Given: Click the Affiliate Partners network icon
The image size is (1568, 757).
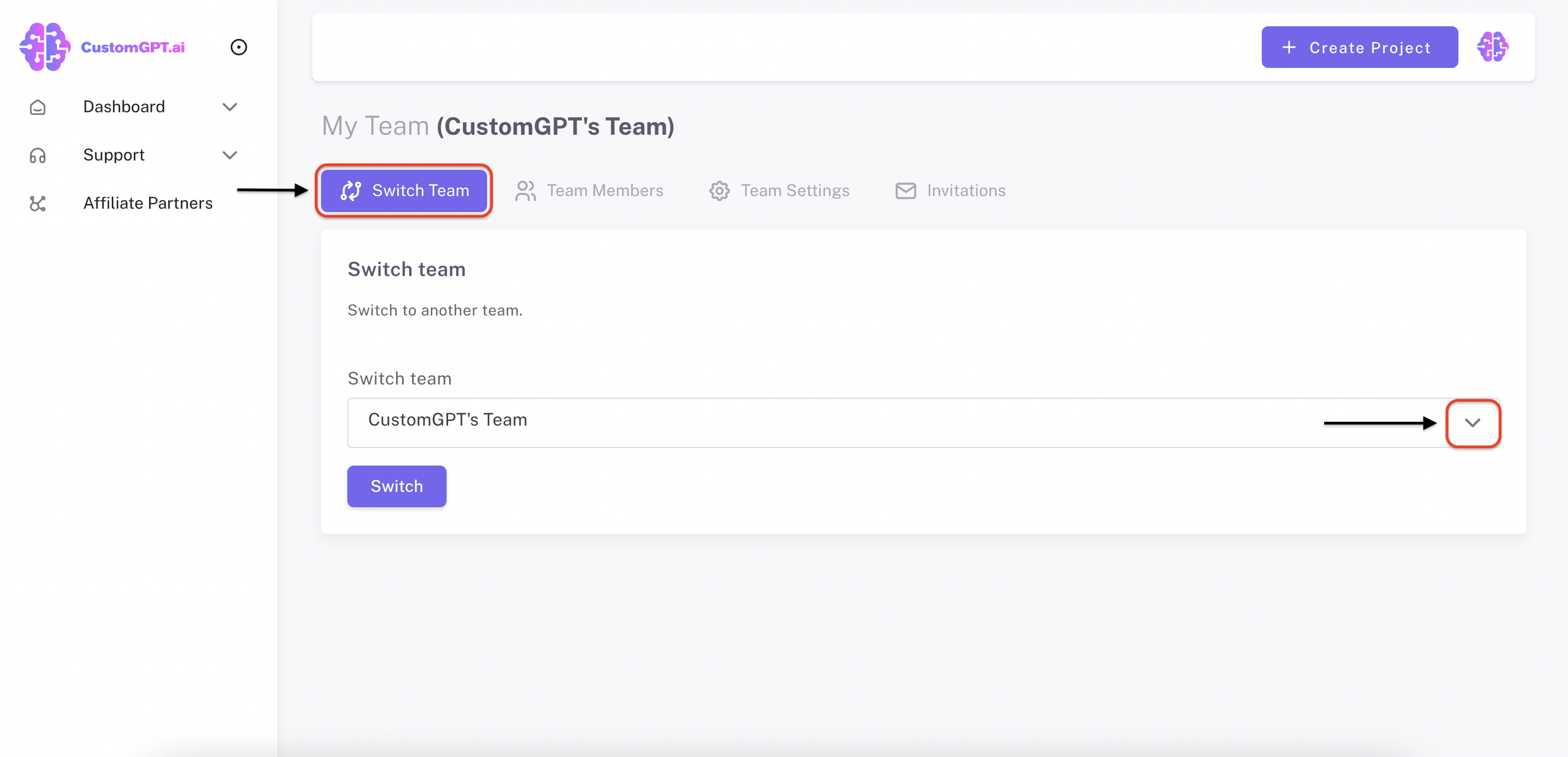Looking at the screenshot, I should [38, 203].
